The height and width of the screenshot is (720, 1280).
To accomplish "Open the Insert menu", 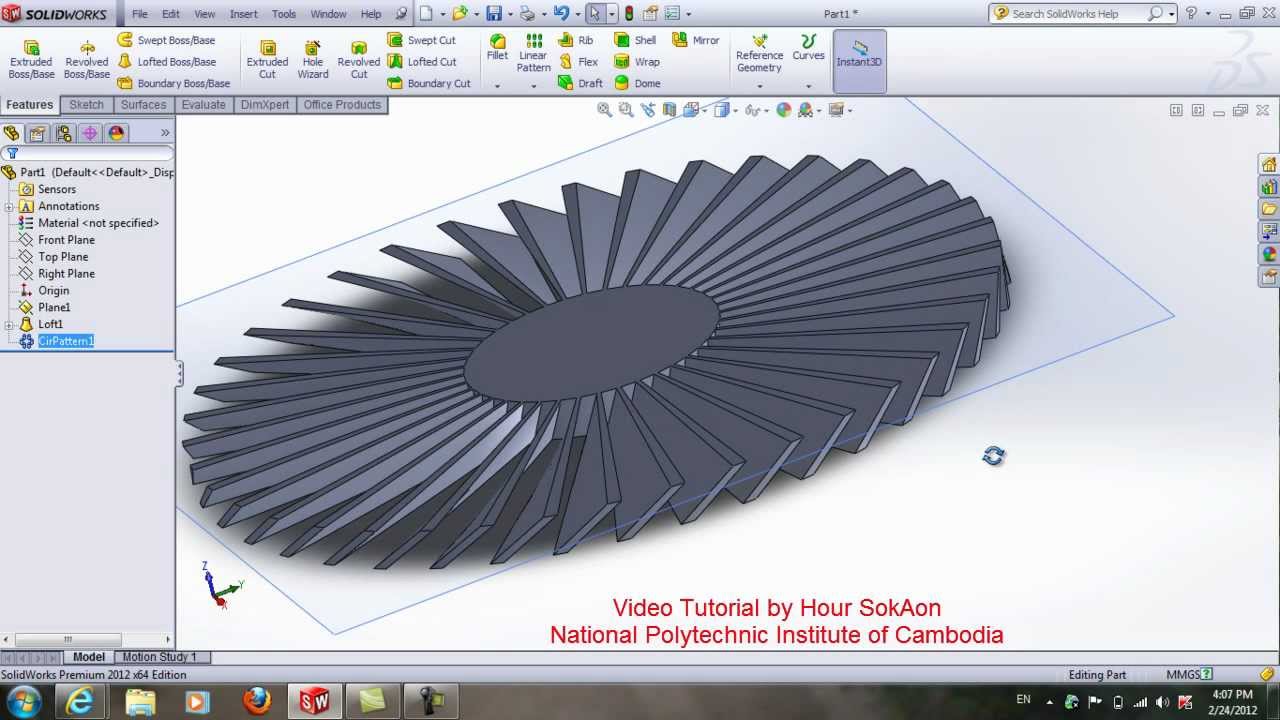I will coord(243,14).
